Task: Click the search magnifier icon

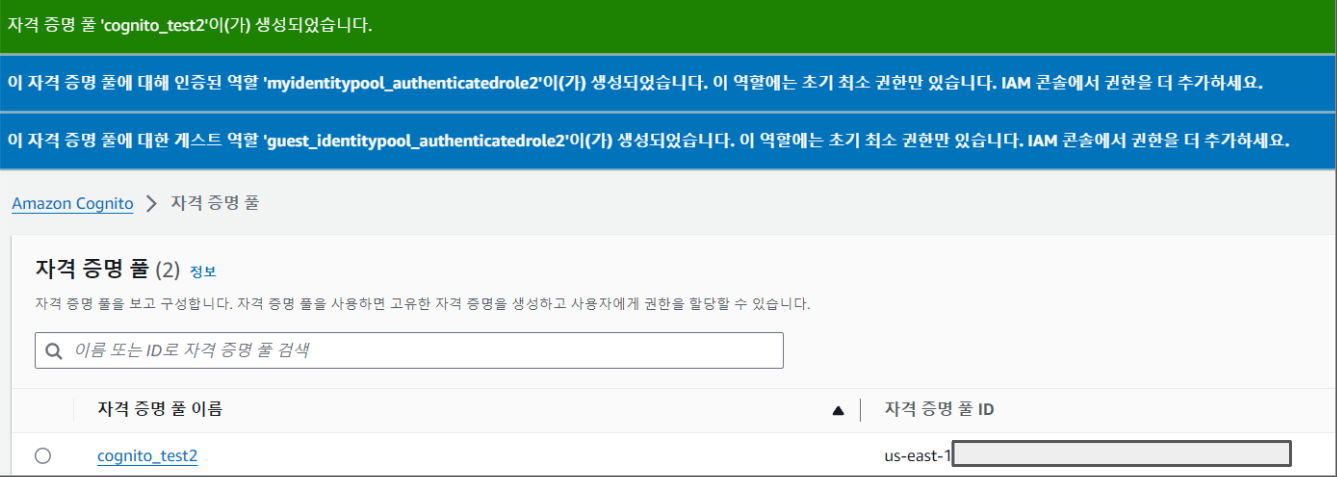Action: tap(54, 351)
